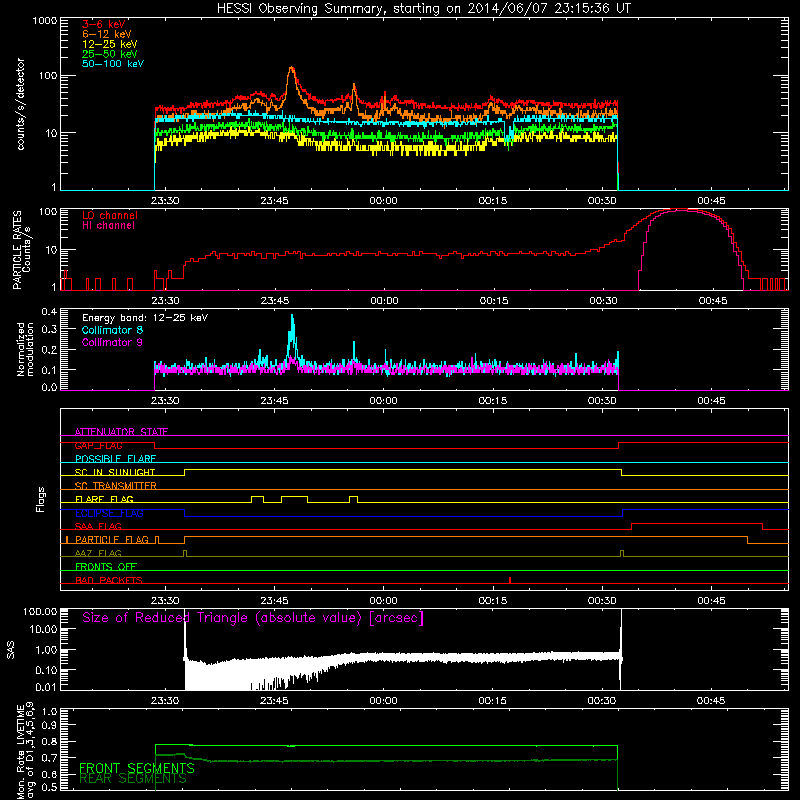Click the bad packets red tick mark

[x=510, y=580]
